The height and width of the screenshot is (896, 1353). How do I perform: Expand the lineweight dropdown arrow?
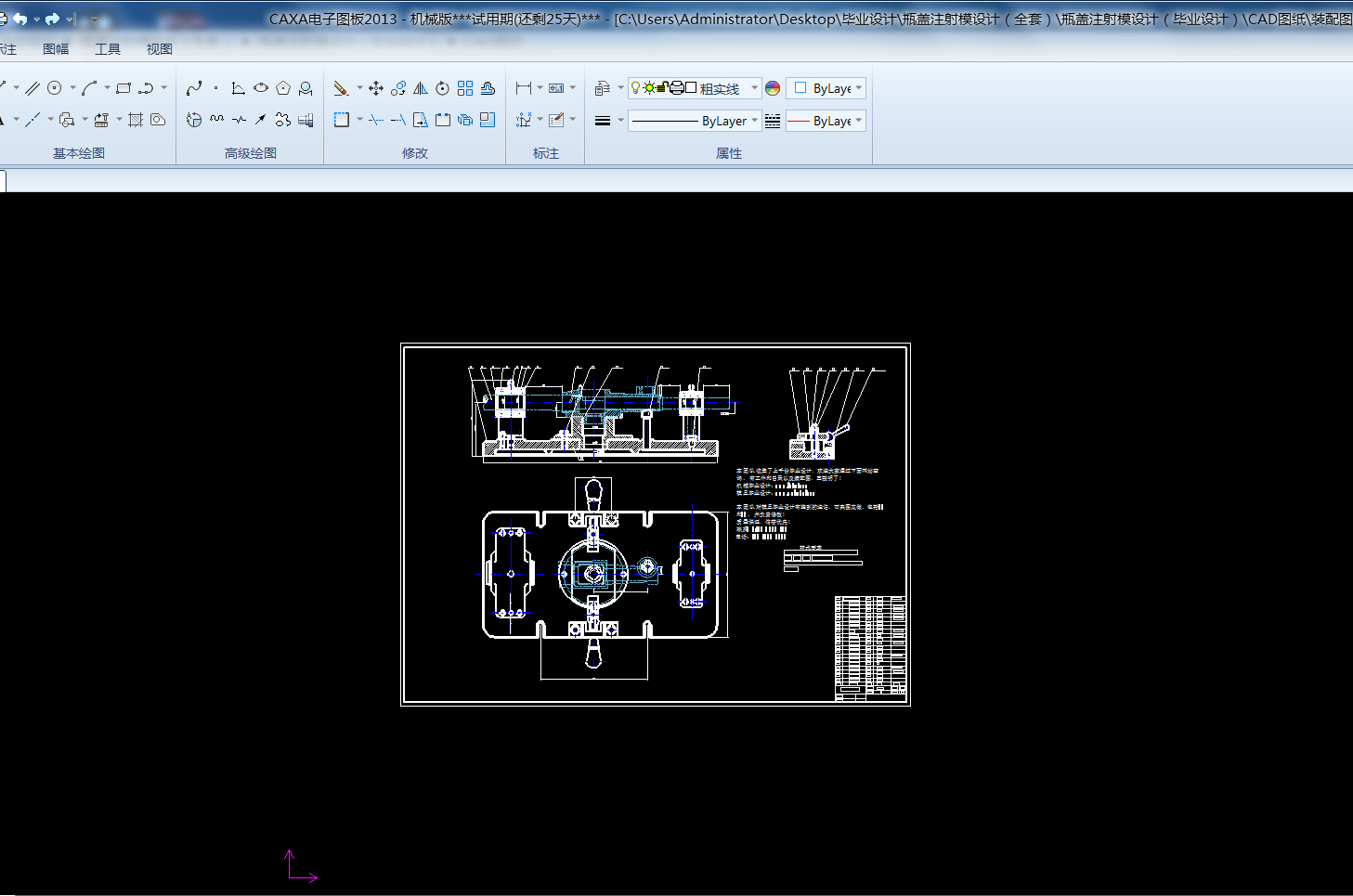click(620, 121)
